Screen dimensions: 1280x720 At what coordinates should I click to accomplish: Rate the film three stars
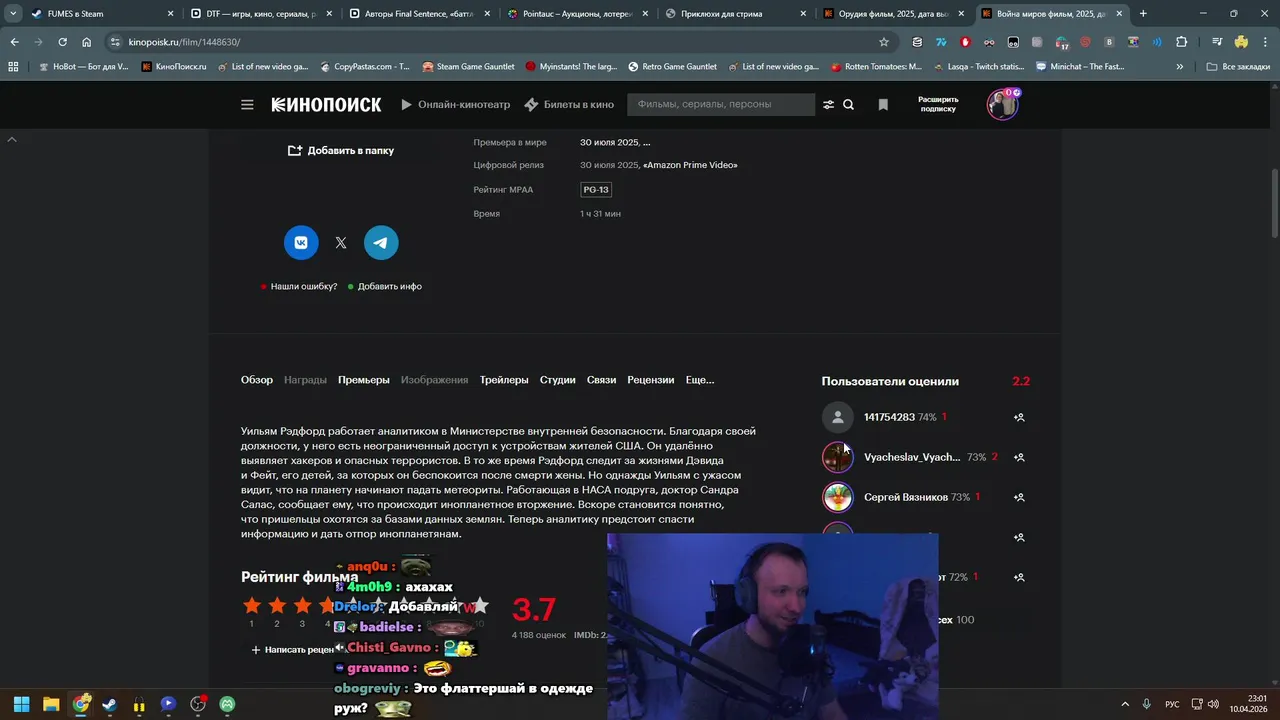[302, 605]
